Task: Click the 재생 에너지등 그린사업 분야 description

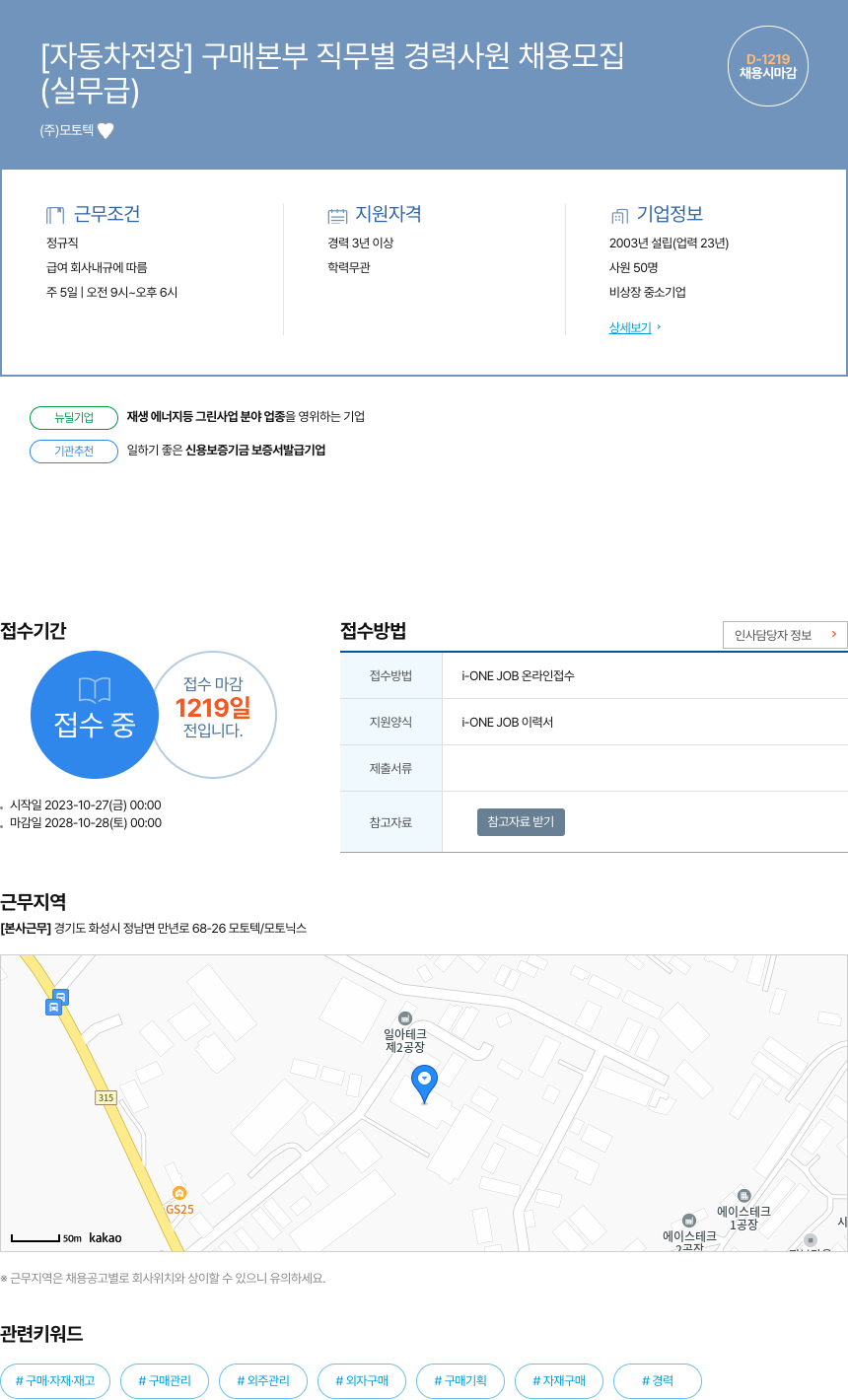Action: coord(246,417)
